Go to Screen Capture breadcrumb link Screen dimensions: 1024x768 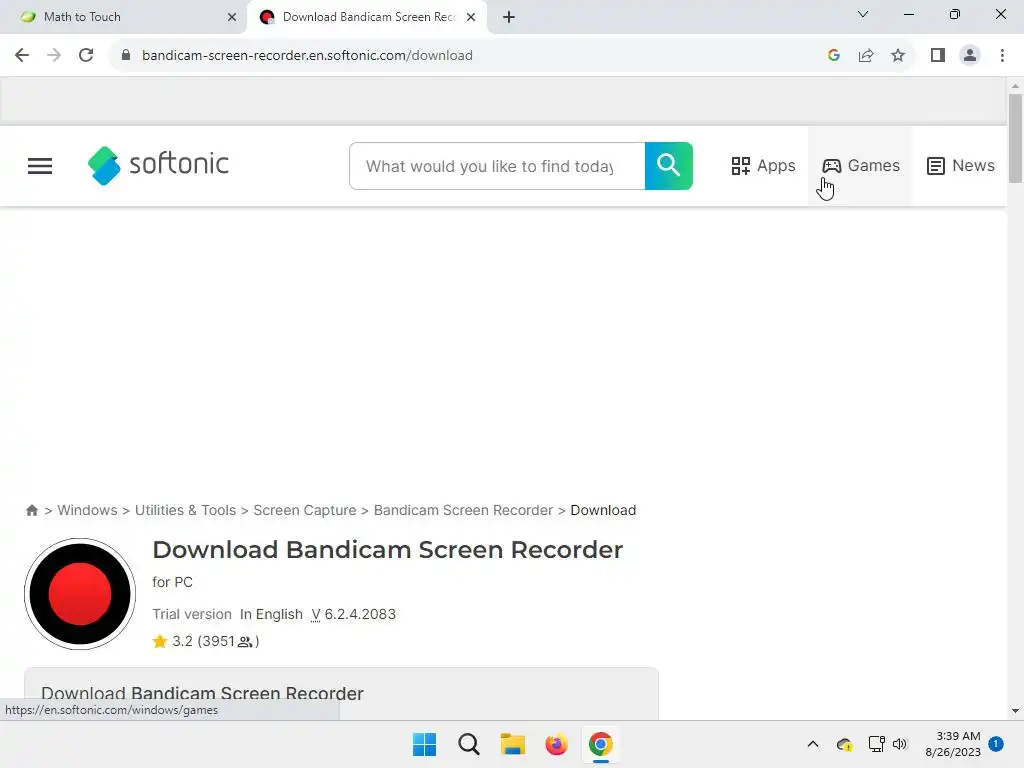(305, 510)
